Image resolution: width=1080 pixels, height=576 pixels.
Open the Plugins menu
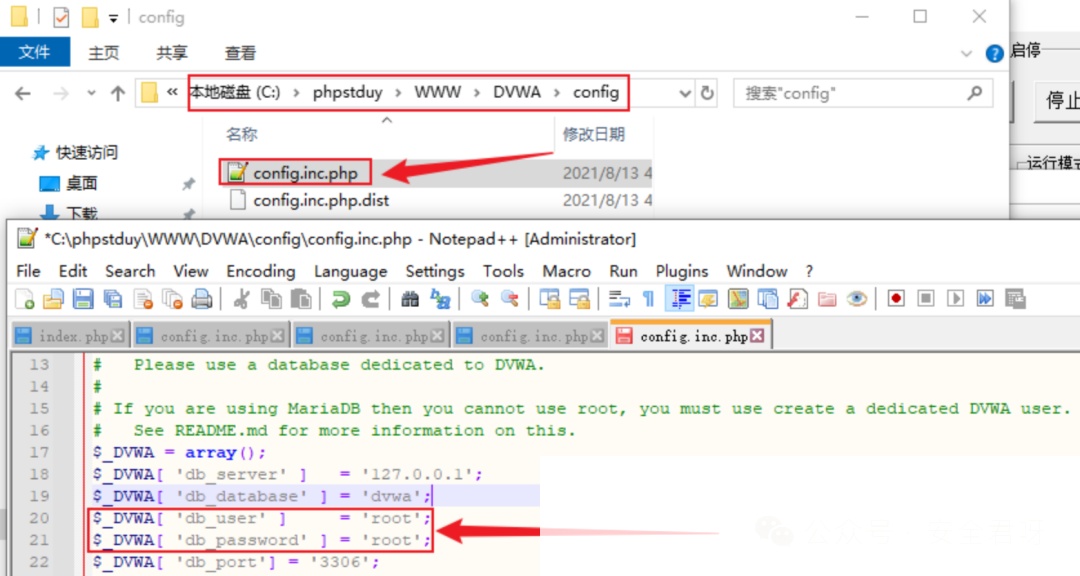tap(682, 271)
